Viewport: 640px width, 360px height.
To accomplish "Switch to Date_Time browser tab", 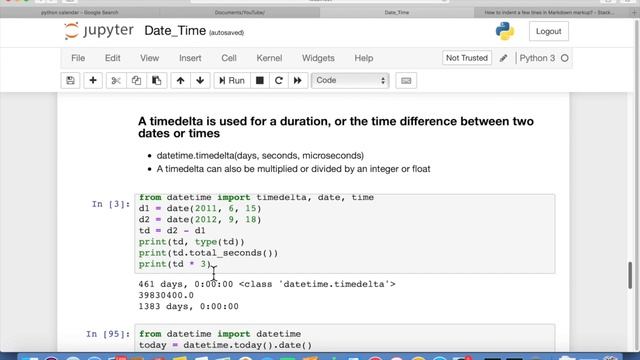I will 397,13.
